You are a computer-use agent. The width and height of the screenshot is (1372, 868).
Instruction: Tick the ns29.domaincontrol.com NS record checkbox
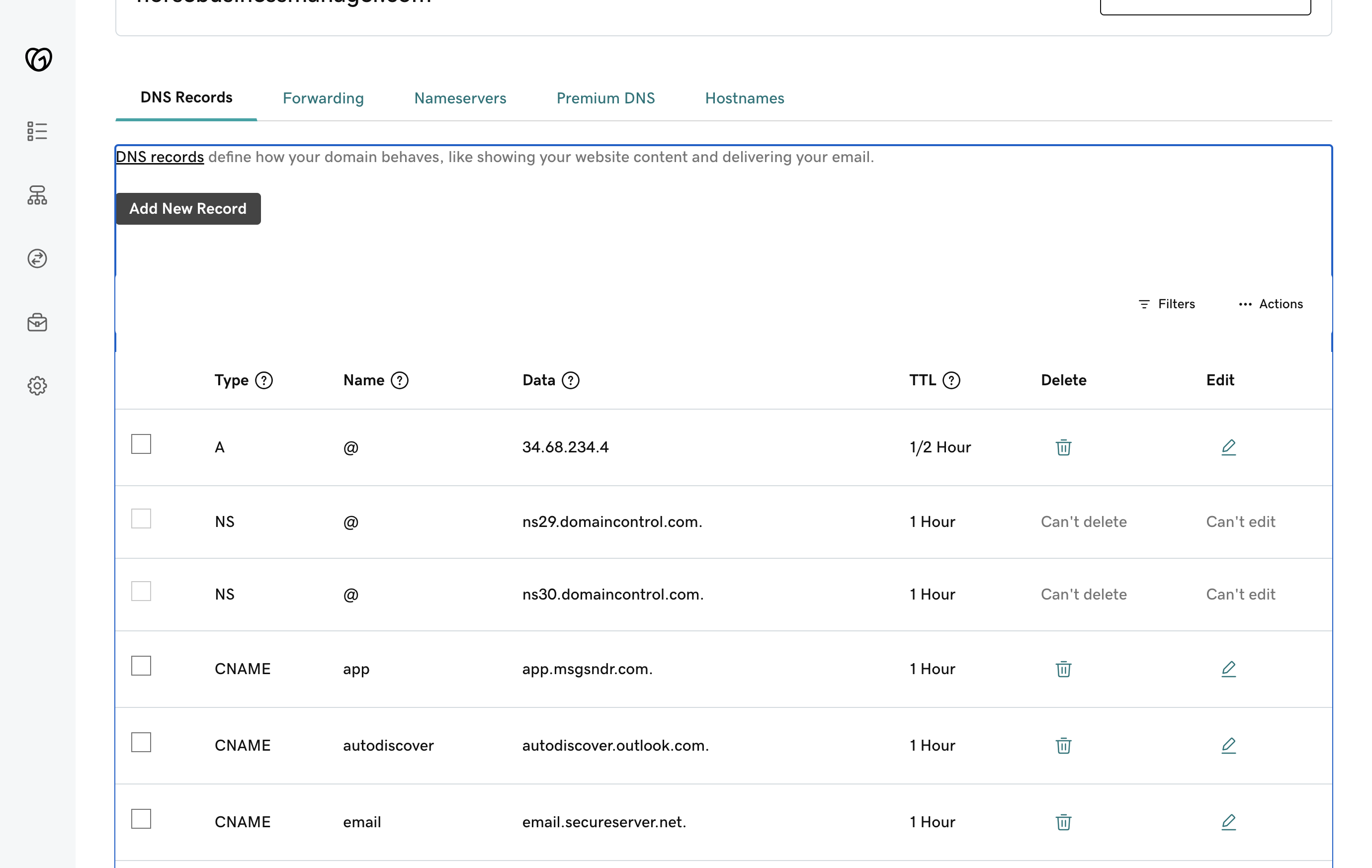point(141,519)
